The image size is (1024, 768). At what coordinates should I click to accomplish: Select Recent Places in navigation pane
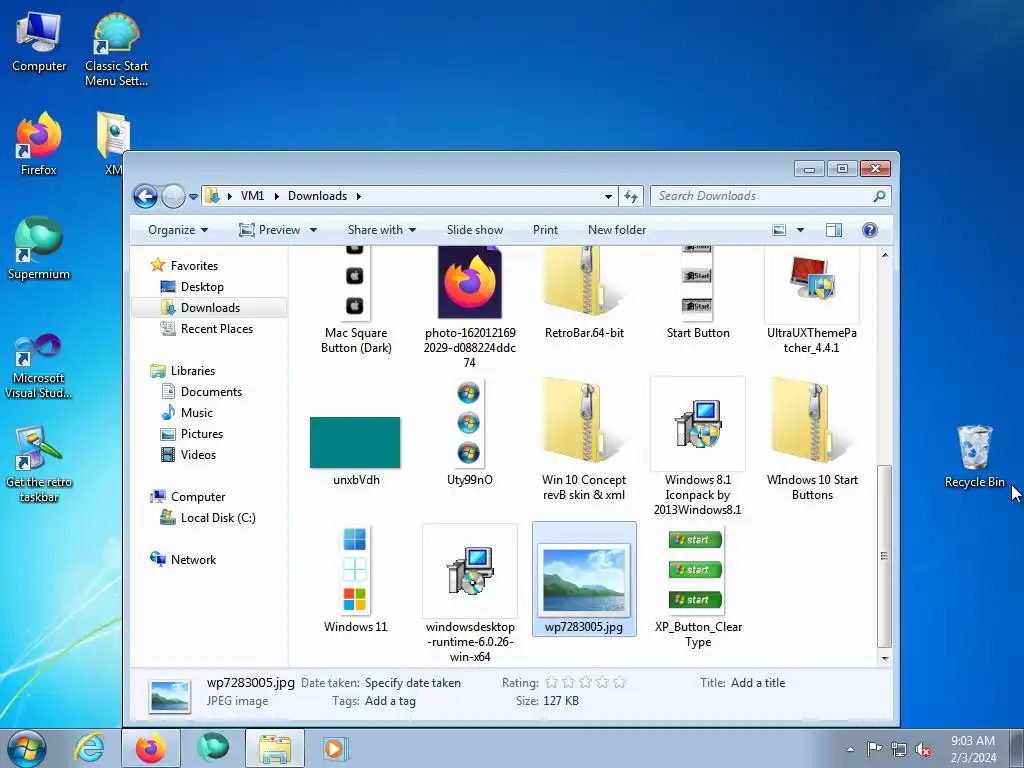(216, 328)
